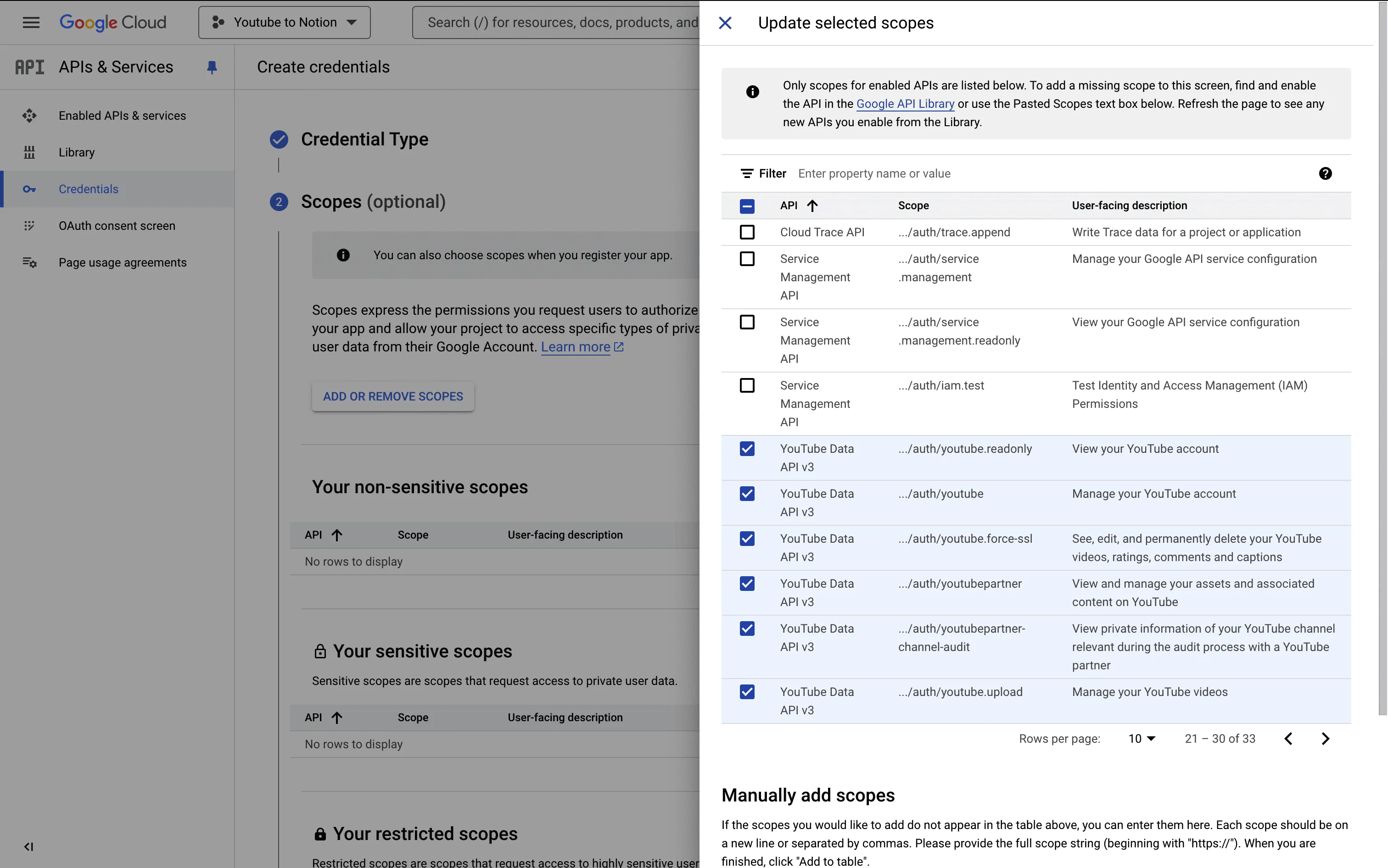Check the service.management scope checkbox
The image size is (1388, 868).
click(747, 259)
